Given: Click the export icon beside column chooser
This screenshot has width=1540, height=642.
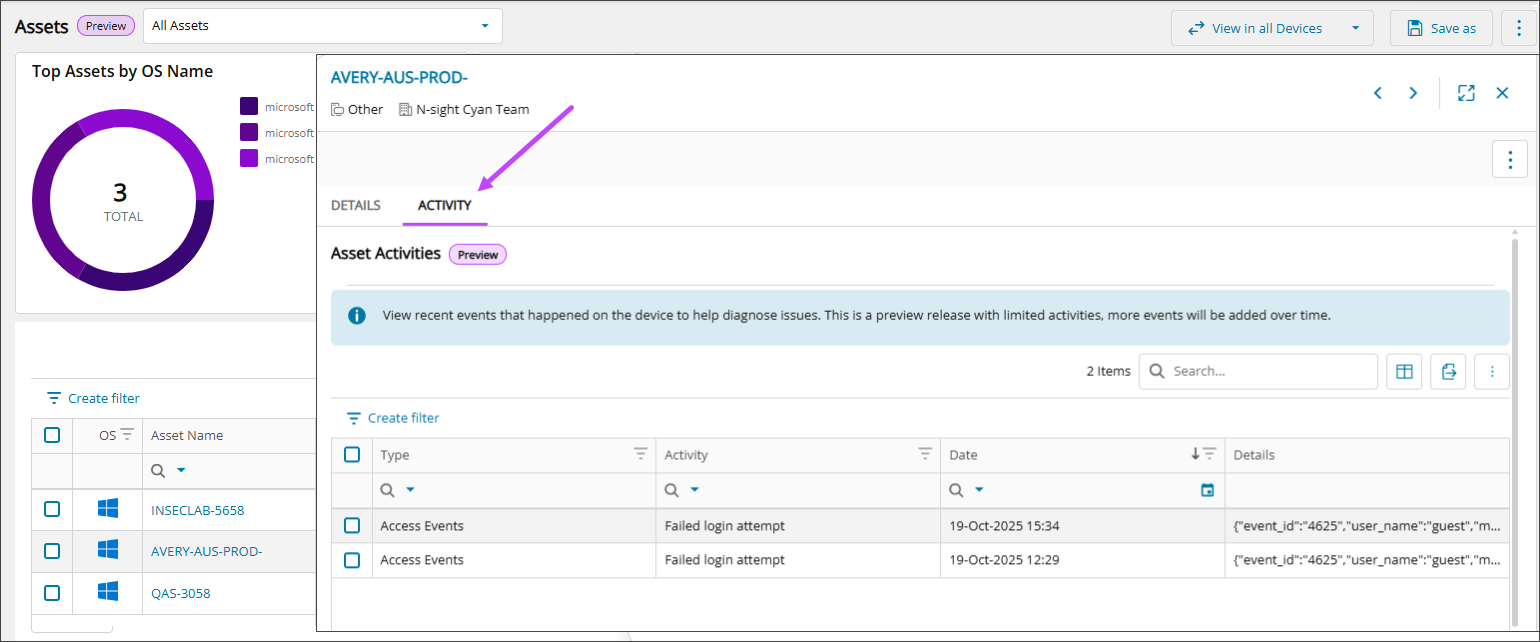Looking at the screenshot, I should pyautogui.click(x=1448, y=371).
